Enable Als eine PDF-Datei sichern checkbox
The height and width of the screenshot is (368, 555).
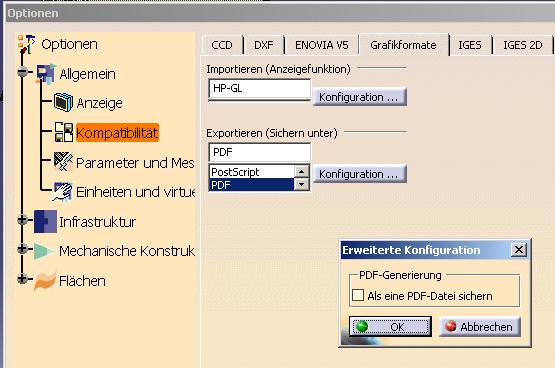[358, 295]
